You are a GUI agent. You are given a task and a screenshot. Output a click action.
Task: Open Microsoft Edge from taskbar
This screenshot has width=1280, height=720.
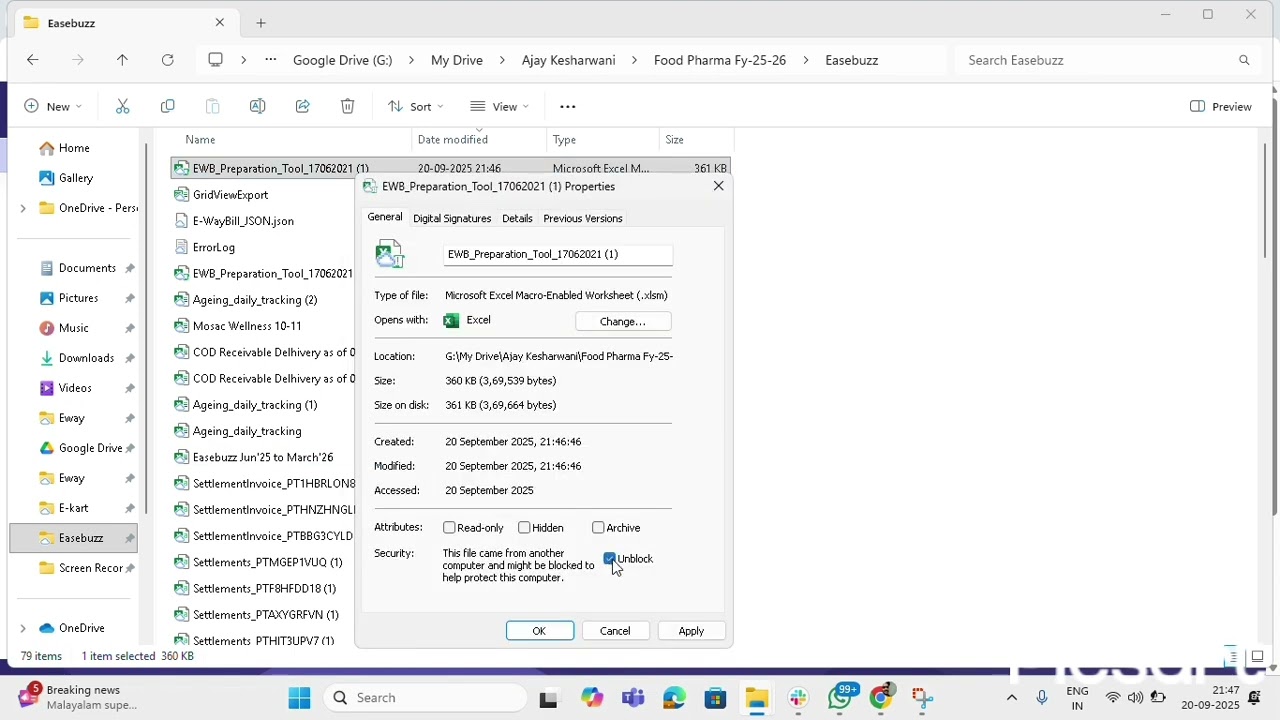[674, 698]
